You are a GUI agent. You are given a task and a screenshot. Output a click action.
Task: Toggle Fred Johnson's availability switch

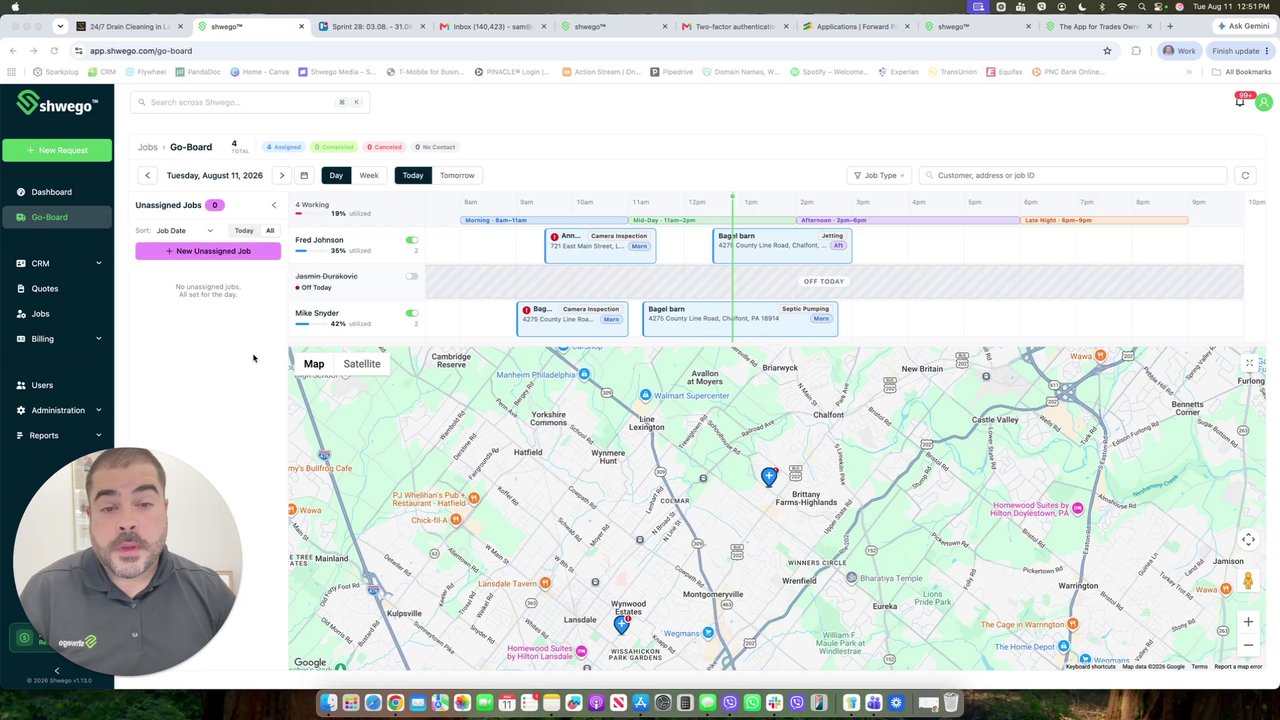click(412, 240)
